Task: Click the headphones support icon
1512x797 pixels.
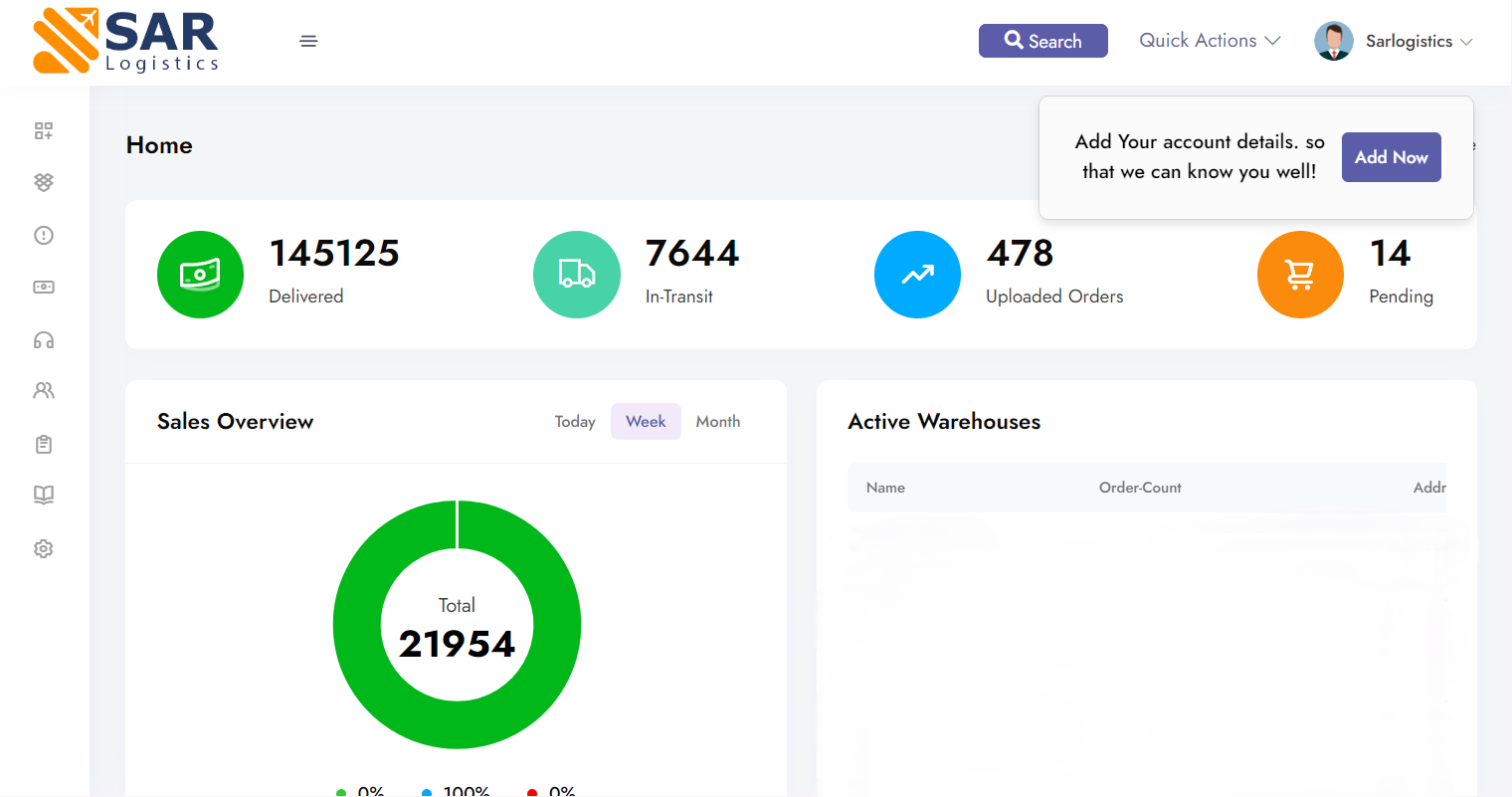Action: [x=44, y=340]
